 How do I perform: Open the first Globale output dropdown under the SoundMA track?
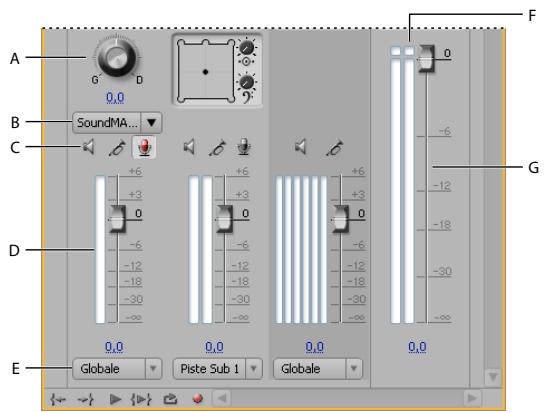point(117,369)
